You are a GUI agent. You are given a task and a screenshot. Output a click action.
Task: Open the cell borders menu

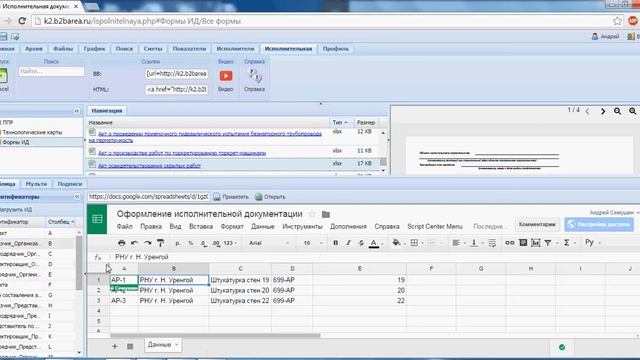pyautogui.click(x=414, y=243)
